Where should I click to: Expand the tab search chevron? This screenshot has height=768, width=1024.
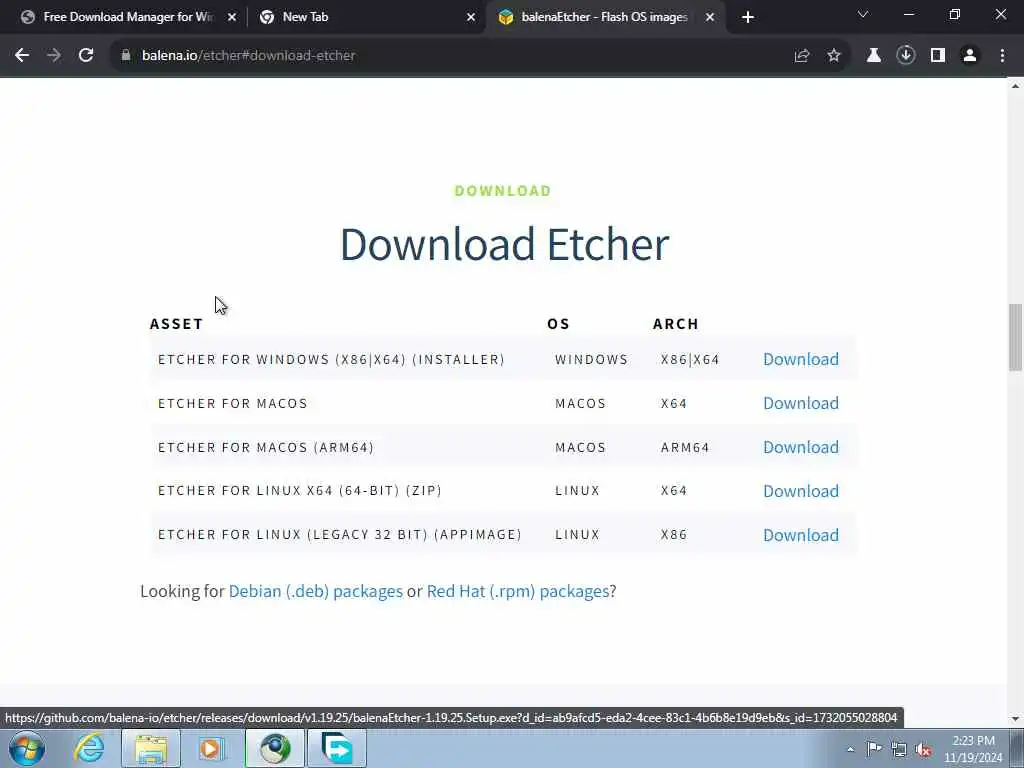tap(863, 14)
